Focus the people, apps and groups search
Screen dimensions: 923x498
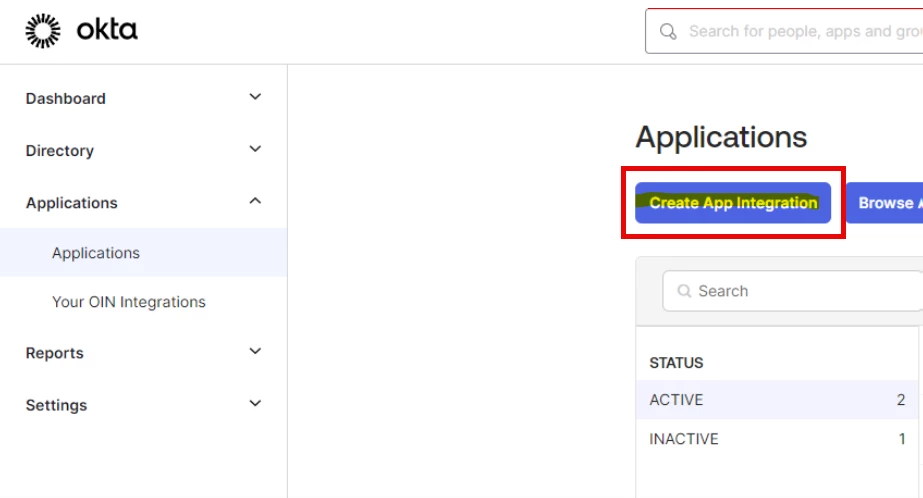point(784,31)
